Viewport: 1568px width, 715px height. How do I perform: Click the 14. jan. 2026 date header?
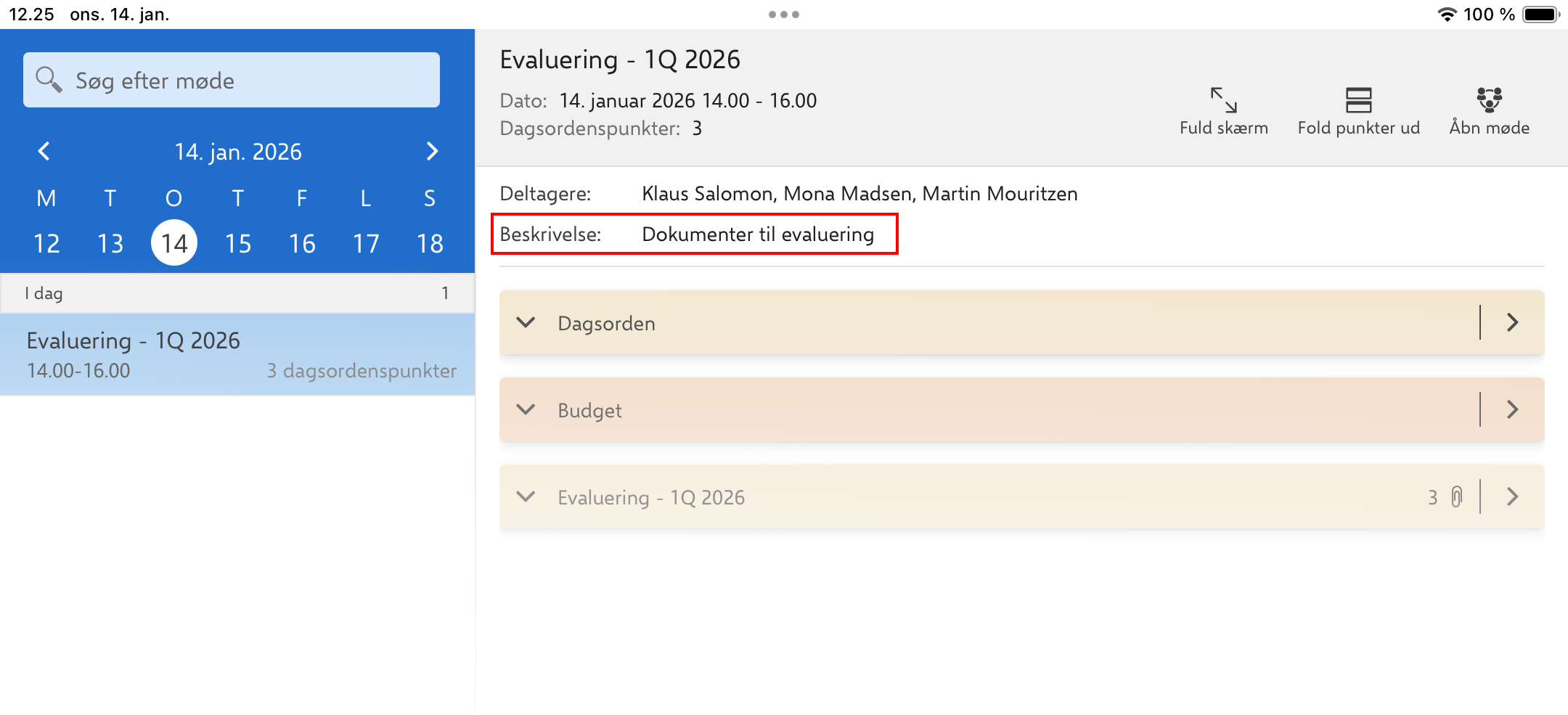point(238,152)
